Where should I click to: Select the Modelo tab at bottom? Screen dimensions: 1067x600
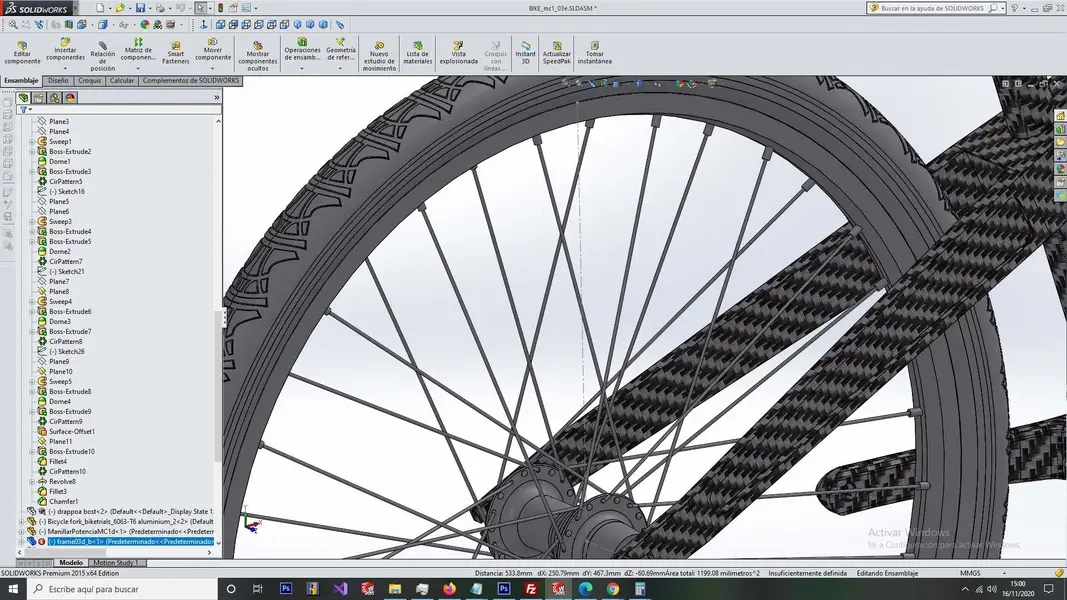pyautogui.click(x=71, y=563)
